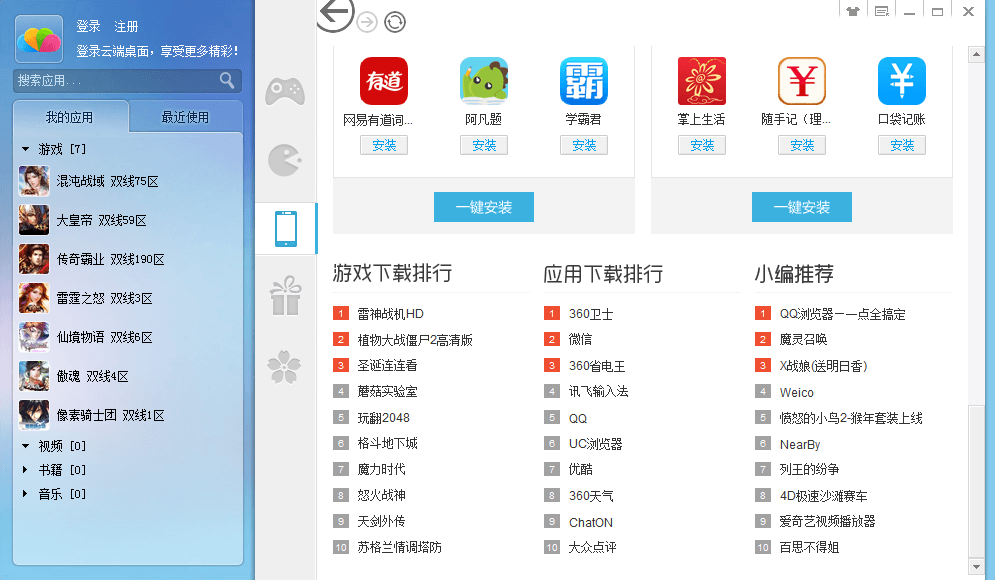Open the Pac-Man category in sidebar
Image resolution: width=995 pixels, height=580 pixels.
pos(285,161)
